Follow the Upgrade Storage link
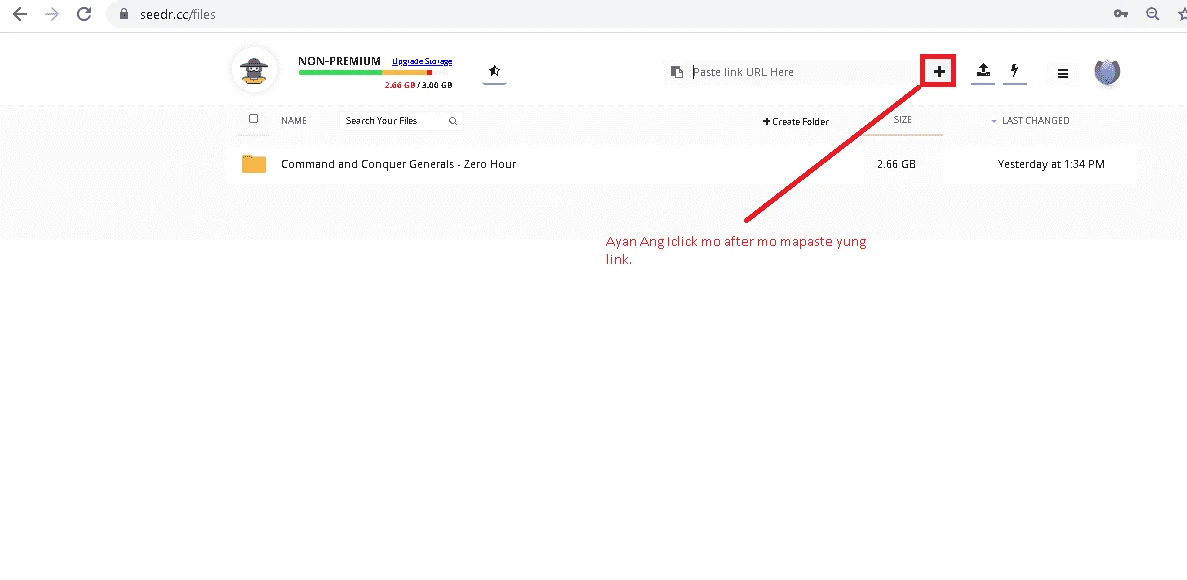The height and width of the screenshot is (580, 1187). [x=422, y=61]
